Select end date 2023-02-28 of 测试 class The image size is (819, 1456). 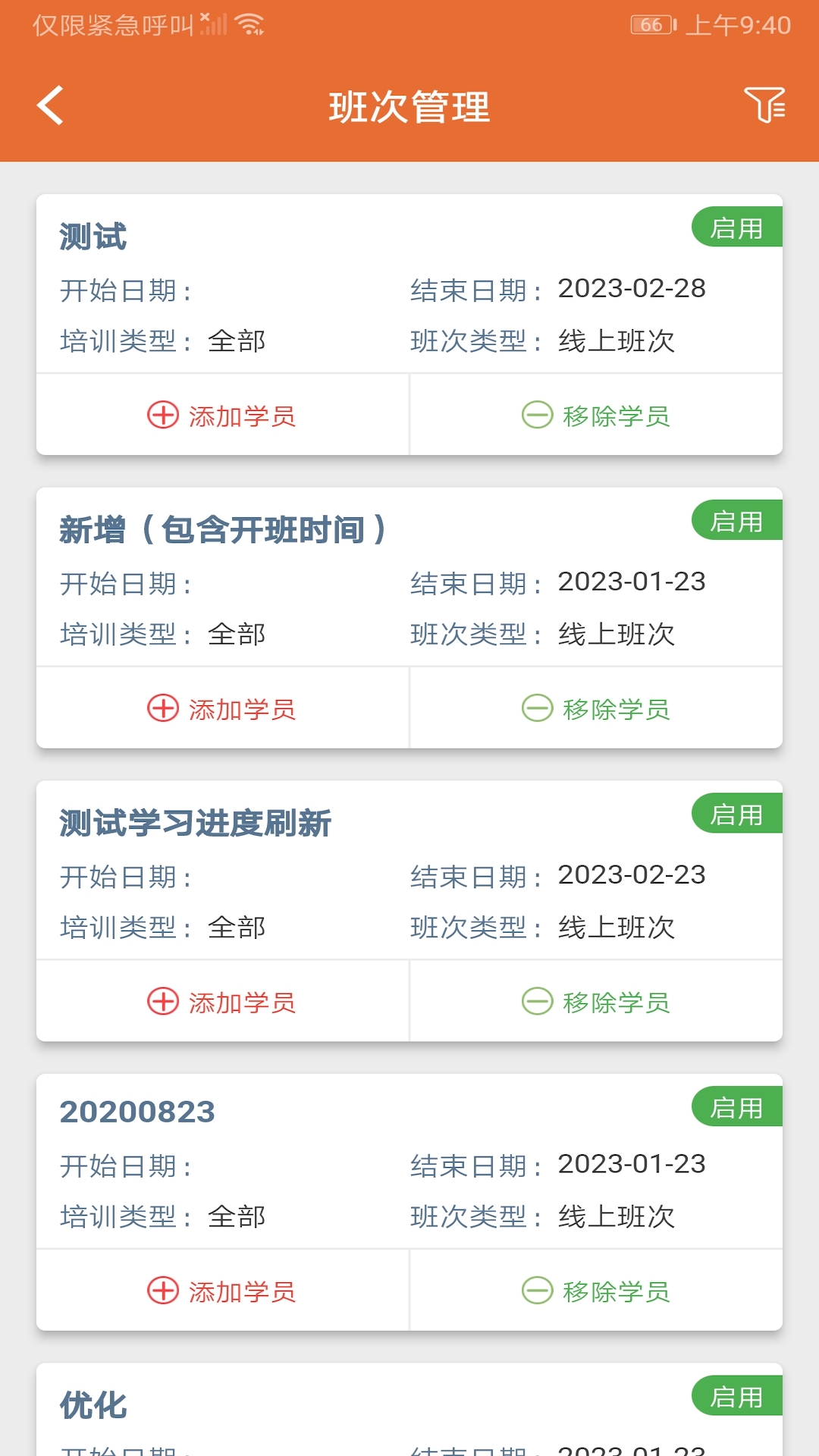coord(632,289)
